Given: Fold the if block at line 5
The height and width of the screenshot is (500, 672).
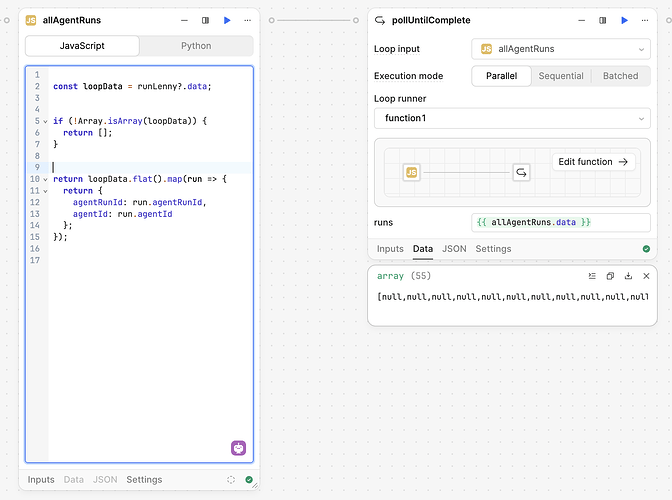Looking at the screenshot, I should click(x=45, y=121).
